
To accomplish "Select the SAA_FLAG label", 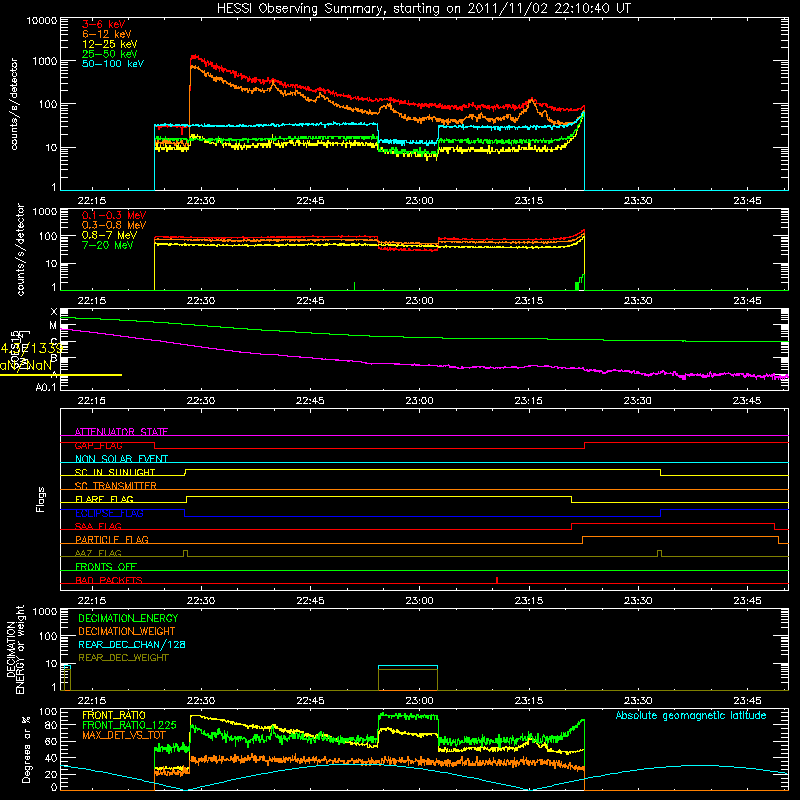I will 98,526.
